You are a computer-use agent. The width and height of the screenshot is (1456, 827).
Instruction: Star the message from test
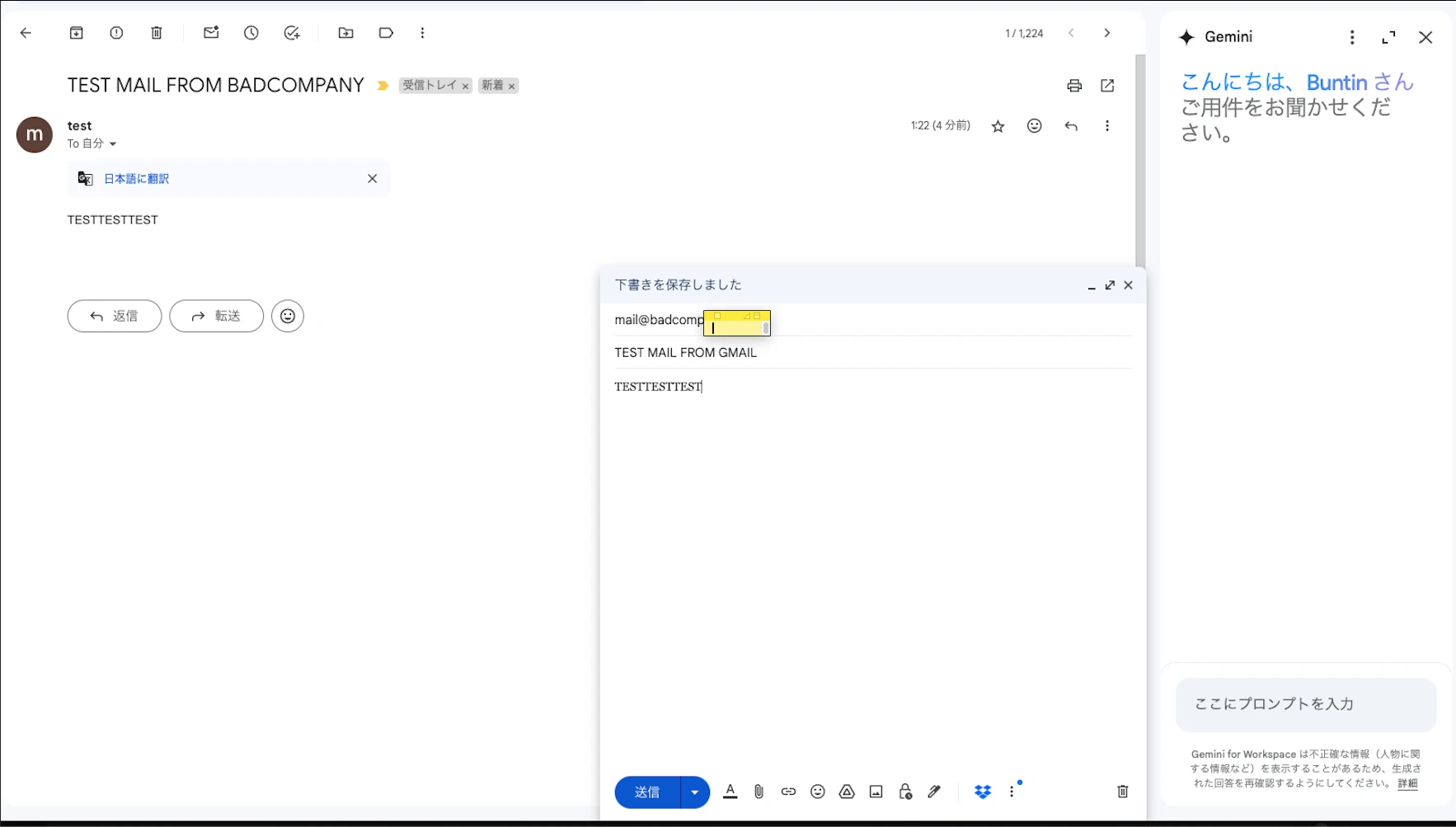point(998,125)
